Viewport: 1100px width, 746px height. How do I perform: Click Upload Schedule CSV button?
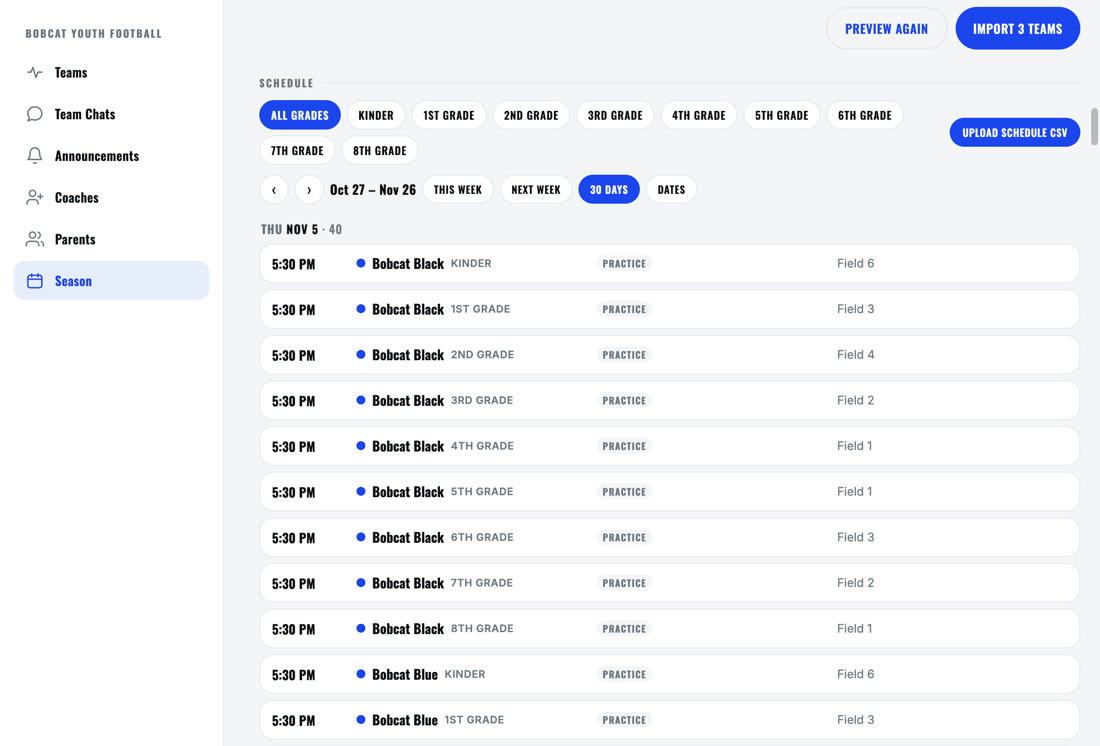click(1015, 133)
